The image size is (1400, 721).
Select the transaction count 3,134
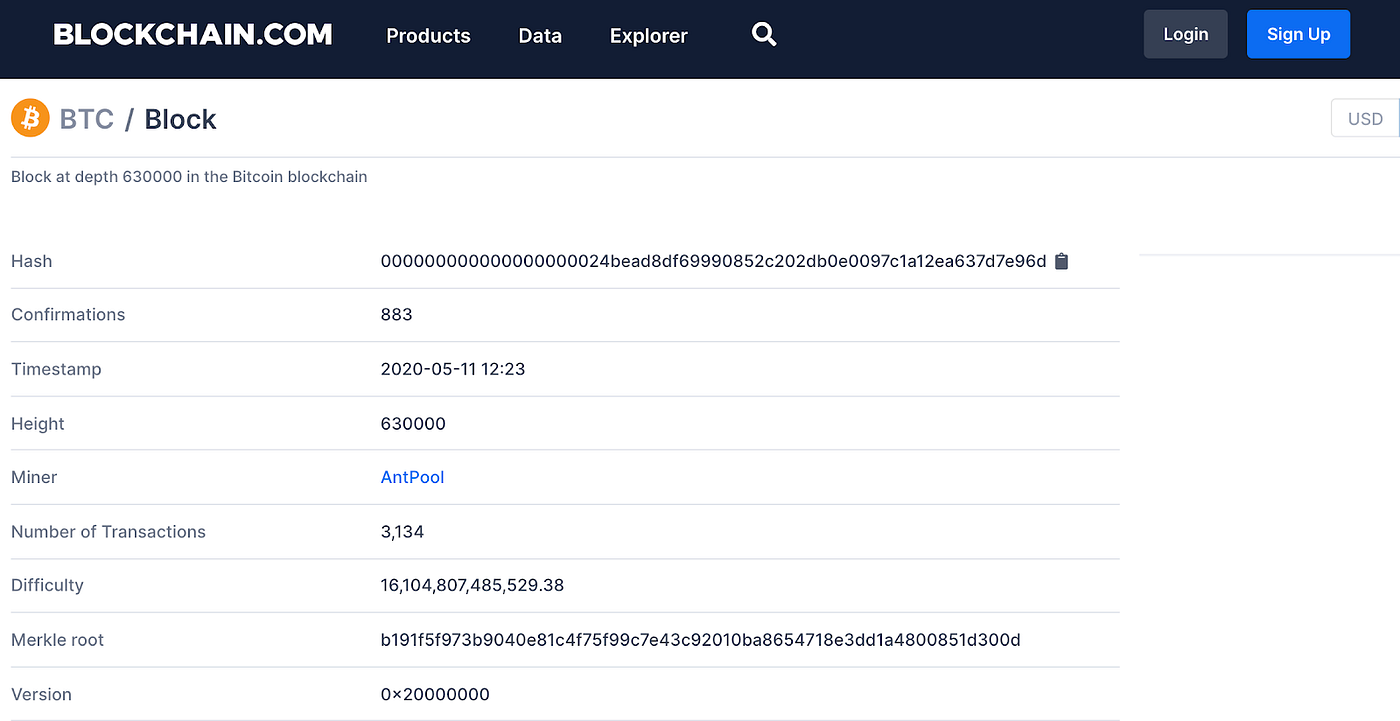[x=402, y=532]
